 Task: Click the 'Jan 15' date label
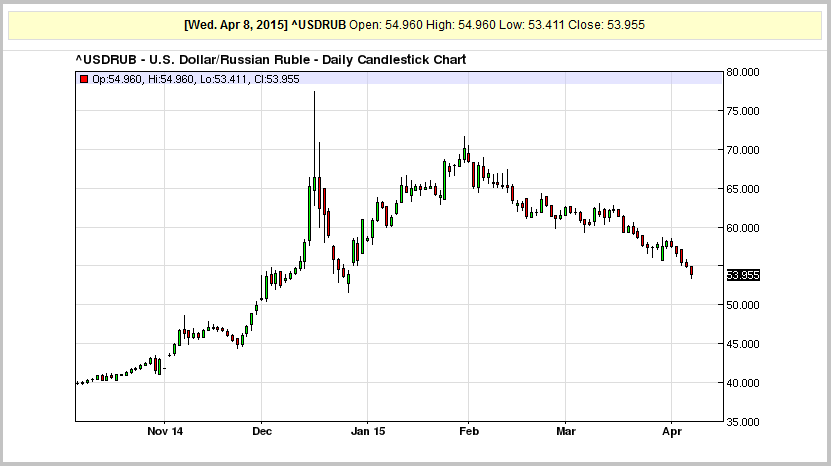point(368,431)
